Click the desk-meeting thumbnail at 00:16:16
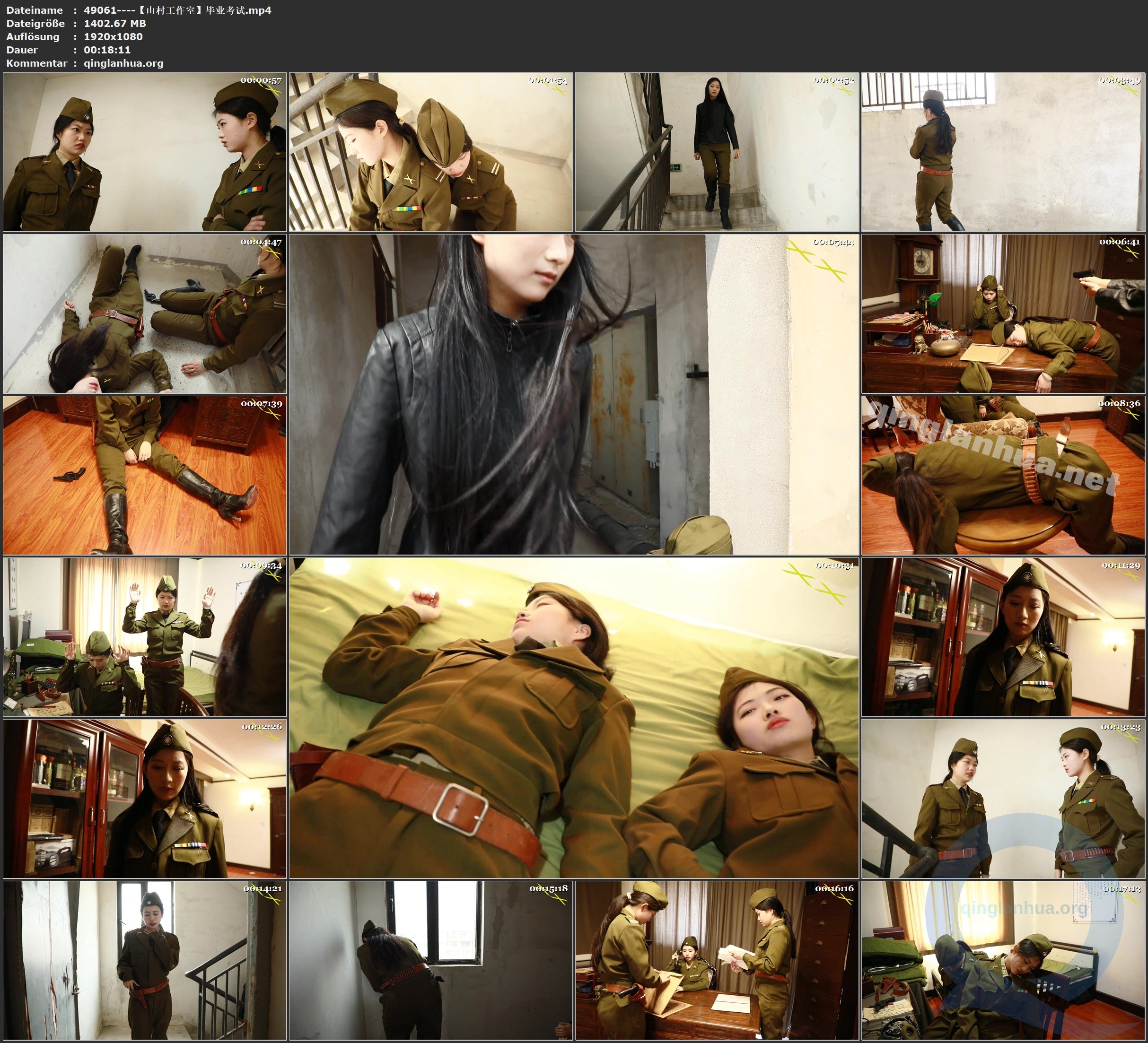Screen dimensions: 1148x1043 [716, 960]
